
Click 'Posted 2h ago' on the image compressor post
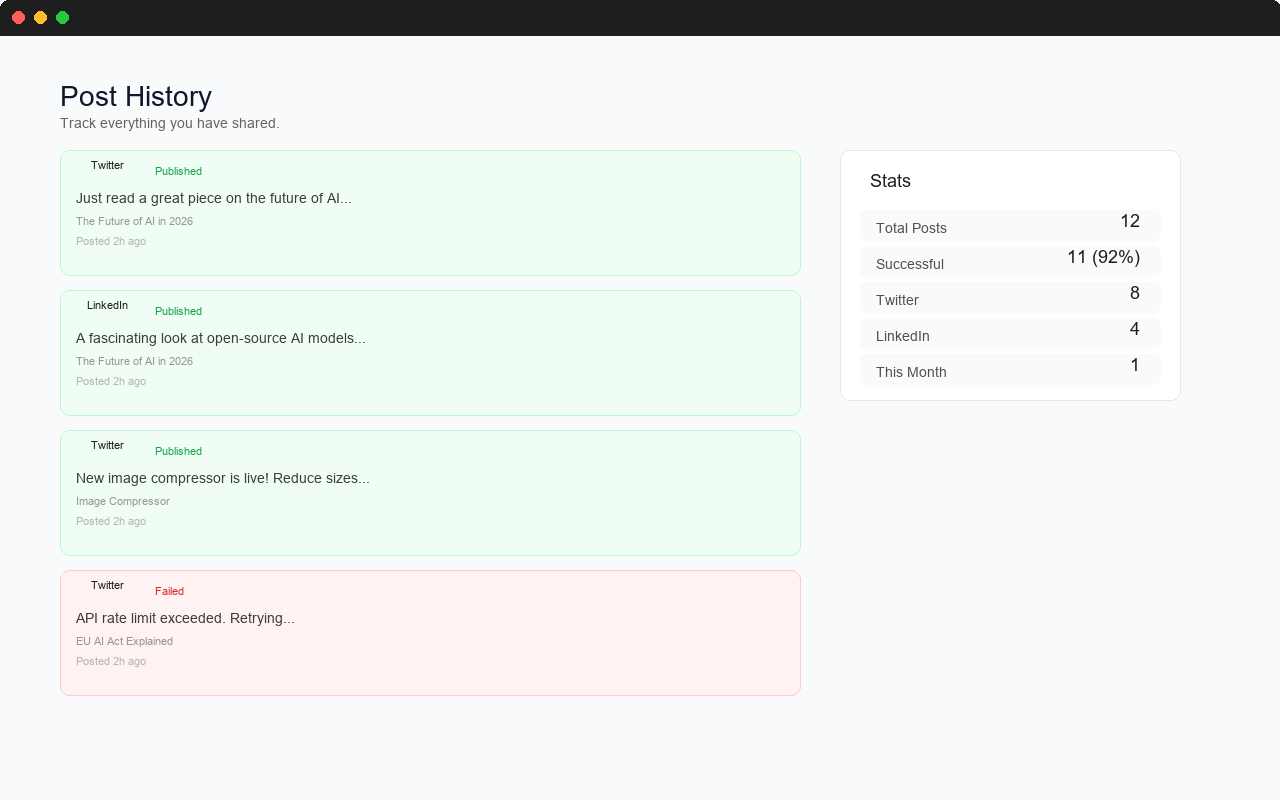(x=111, y=521)
